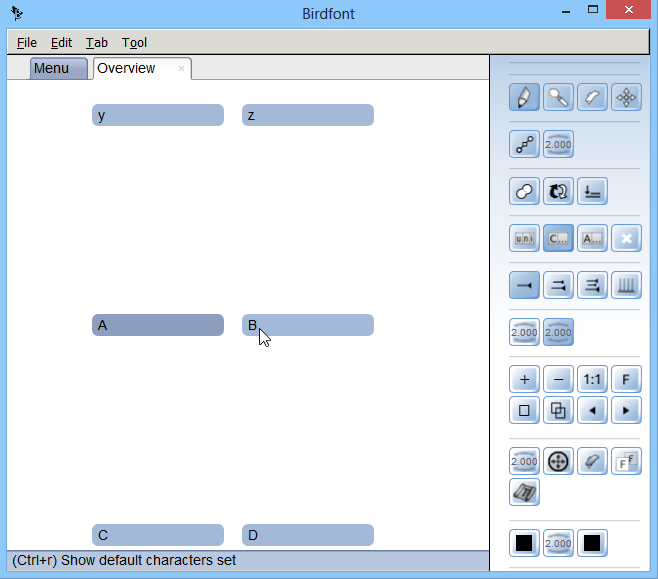Screen dimensions: 658x579
Task: Close the Overview tab
Action: pos(181,68)
